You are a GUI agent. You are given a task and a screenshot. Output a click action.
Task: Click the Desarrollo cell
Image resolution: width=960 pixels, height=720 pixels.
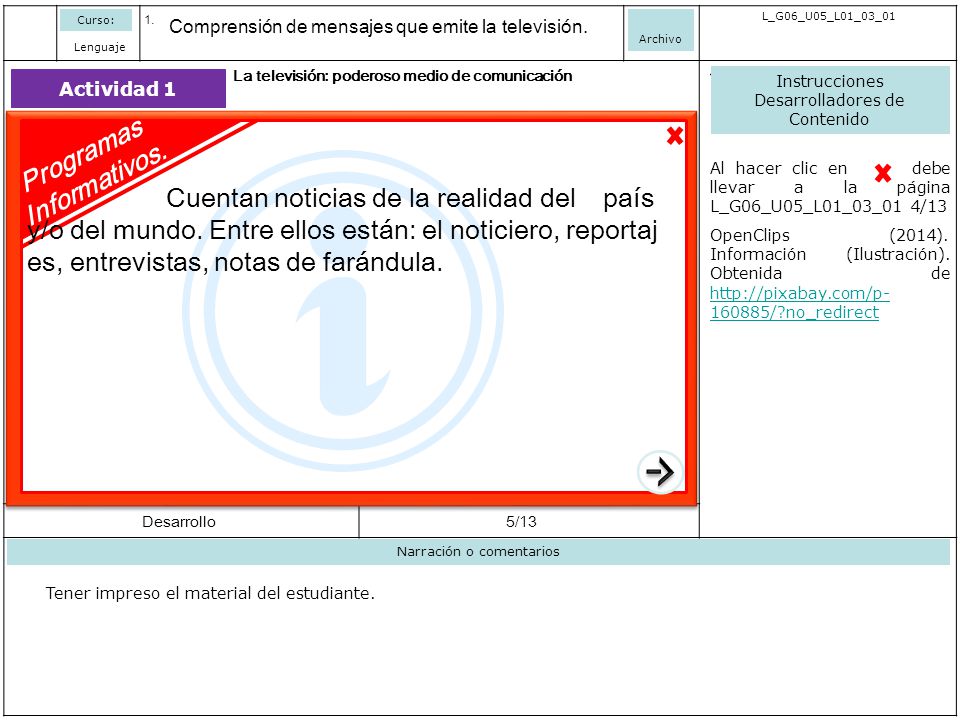[179, 522]
